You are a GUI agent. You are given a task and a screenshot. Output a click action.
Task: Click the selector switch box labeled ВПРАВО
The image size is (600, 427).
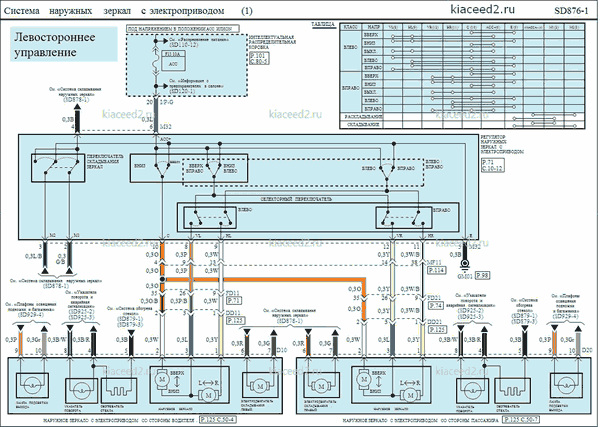coord(404,218)
